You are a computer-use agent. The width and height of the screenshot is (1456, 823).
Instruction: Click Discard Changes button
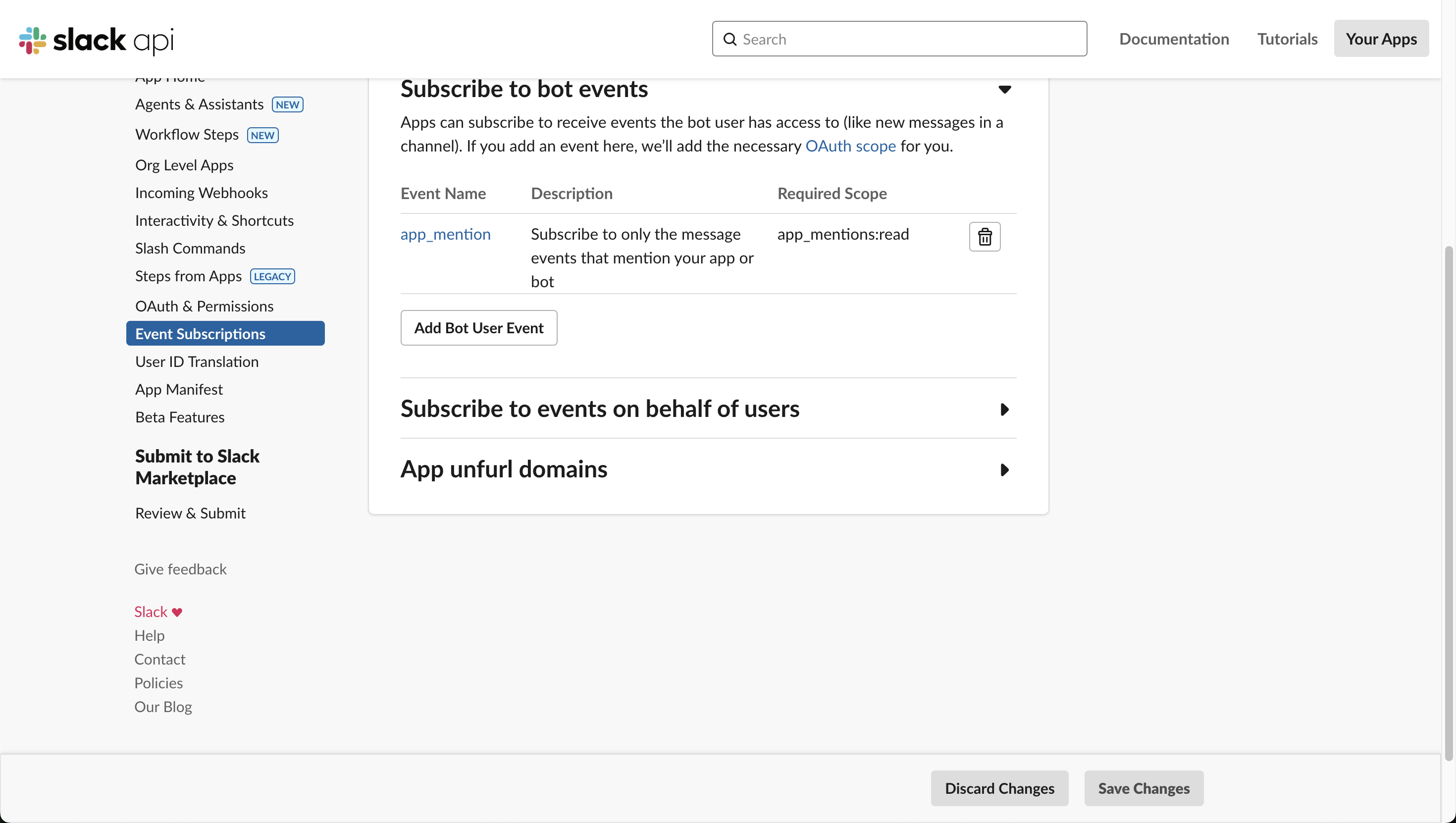999,788
